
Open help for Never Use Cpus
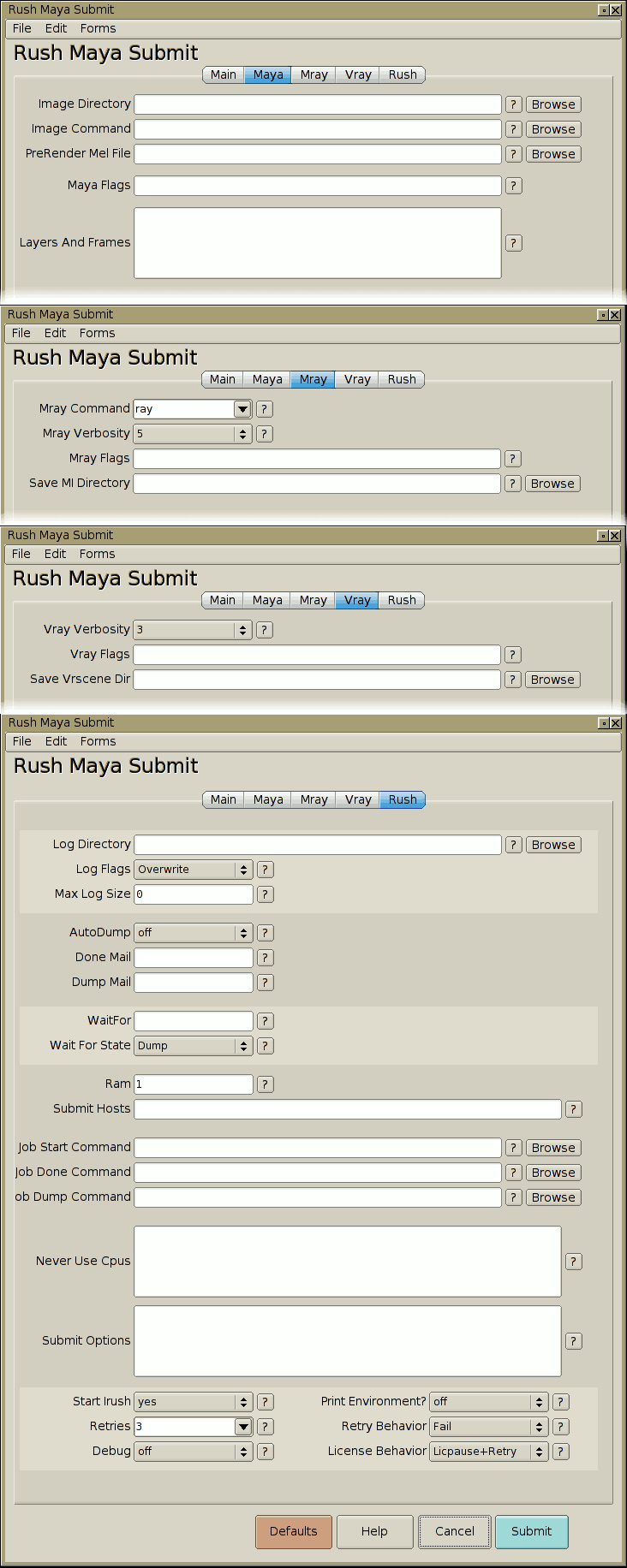tap(574, 1262)
